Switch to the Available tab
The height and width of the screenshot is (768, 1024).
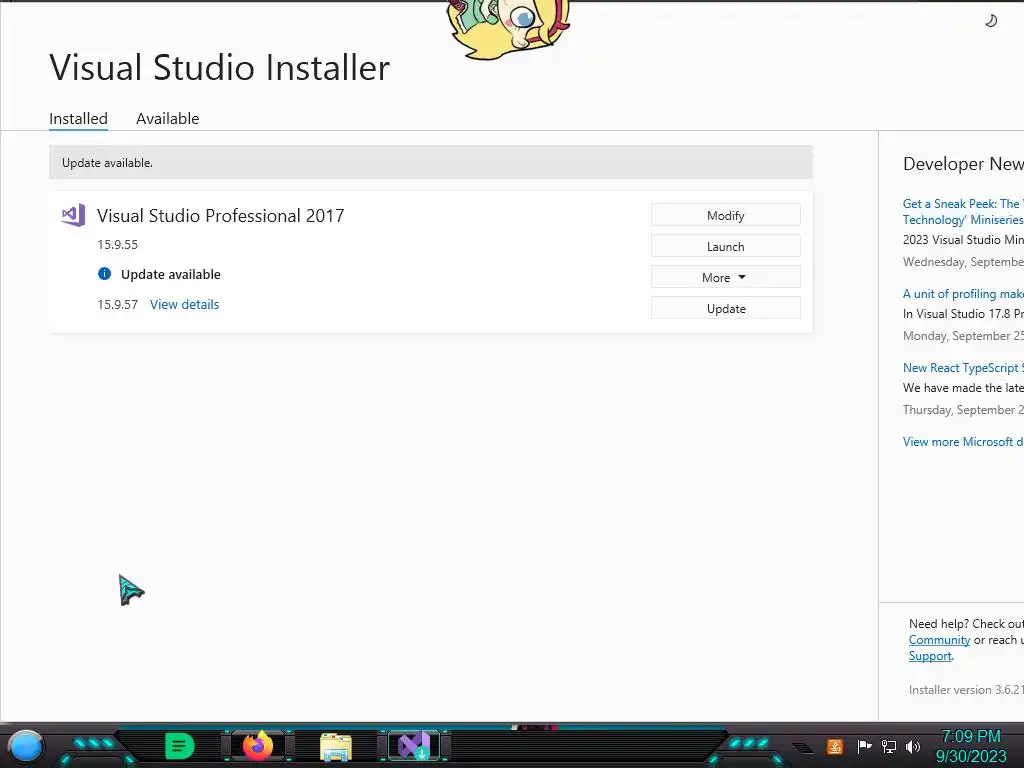[167, 118]
